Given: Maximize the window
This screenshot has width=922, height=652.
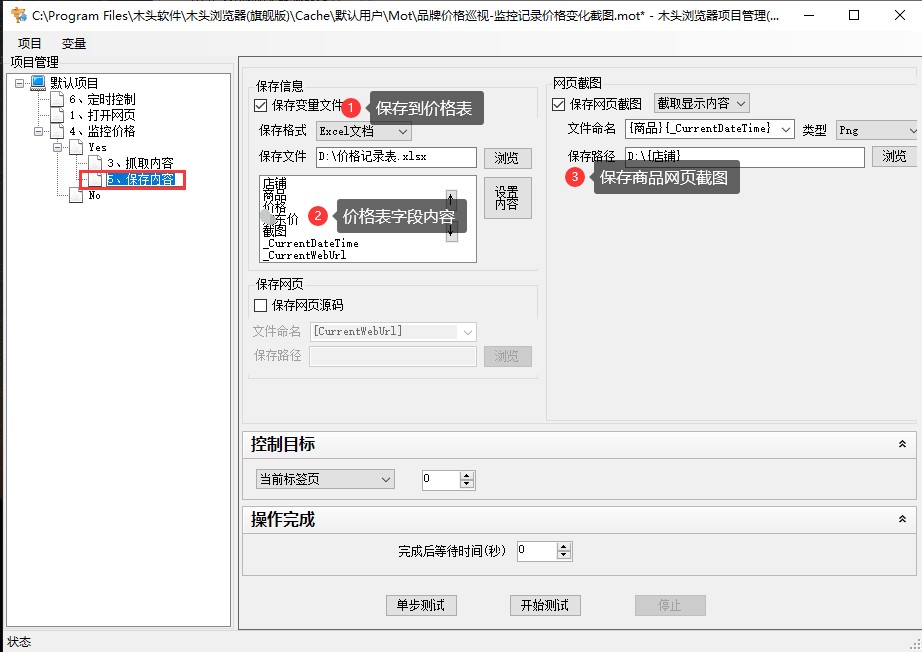Looking at the screenshot, I should tap(854, 15).
